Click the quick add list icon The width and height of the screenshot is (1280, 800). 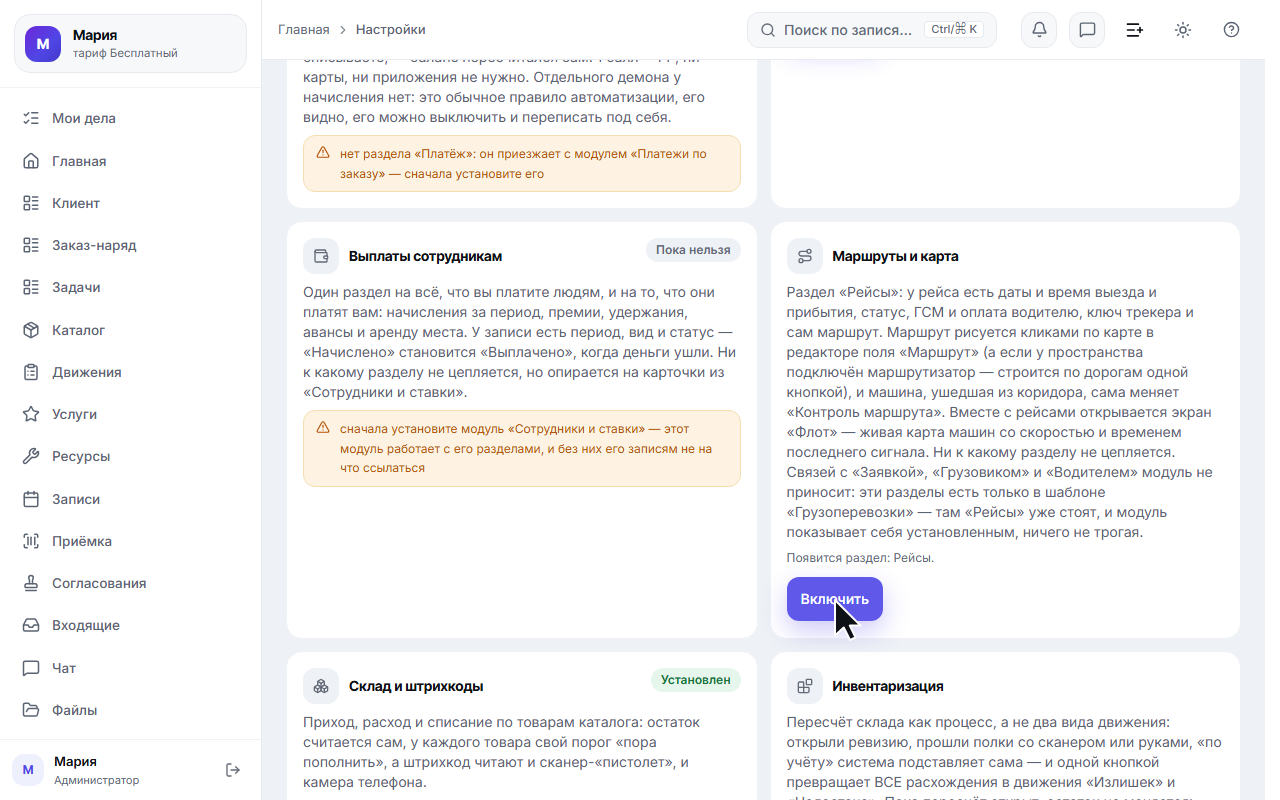(x=1135, y=30)
